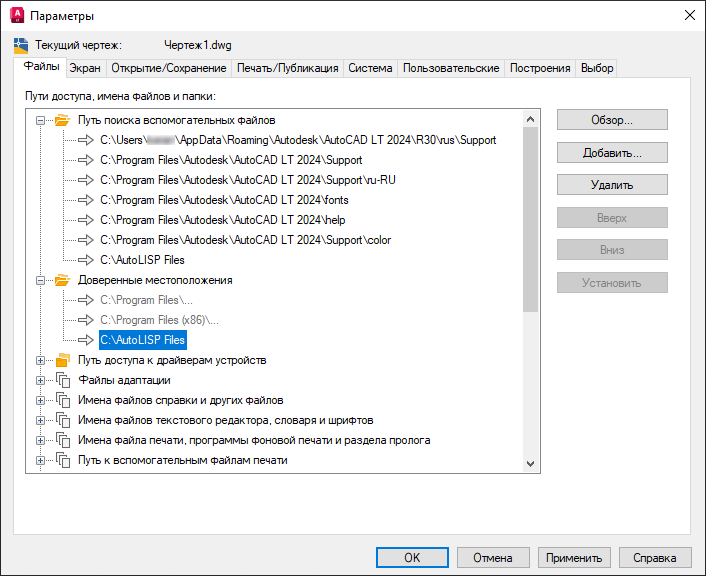Click the arrow icon beside Support\ru-RU path
Image resolution: width=706 pixels, height=576 pixels.
pyautogui.click(x=86, y=180)
